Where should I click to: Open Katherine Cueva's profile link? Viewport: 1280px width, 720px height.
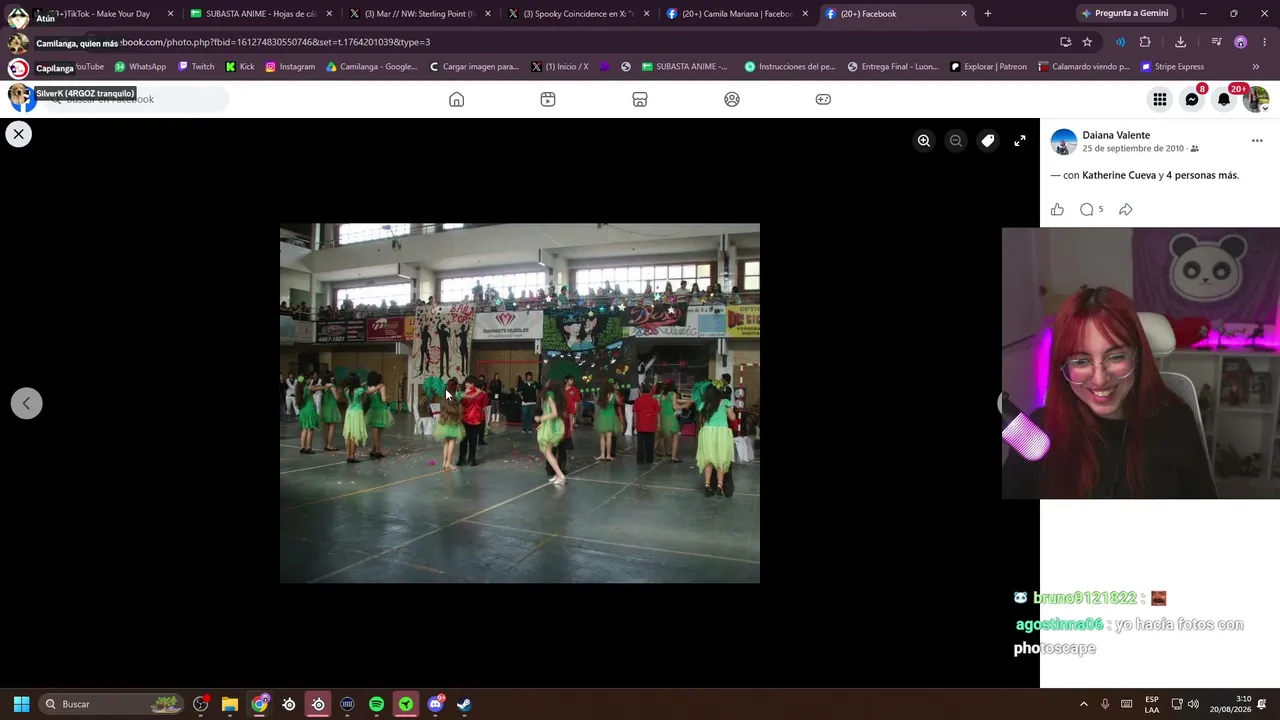[x=1119, y=175]
